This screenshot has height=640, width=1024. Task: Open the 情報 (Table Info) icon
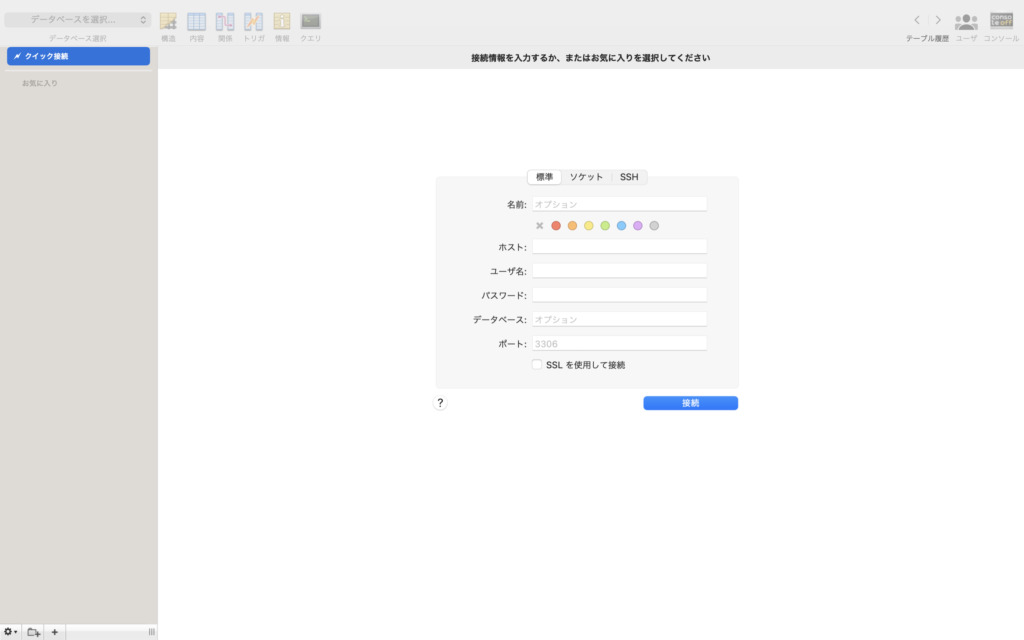(x=281, y=20)
